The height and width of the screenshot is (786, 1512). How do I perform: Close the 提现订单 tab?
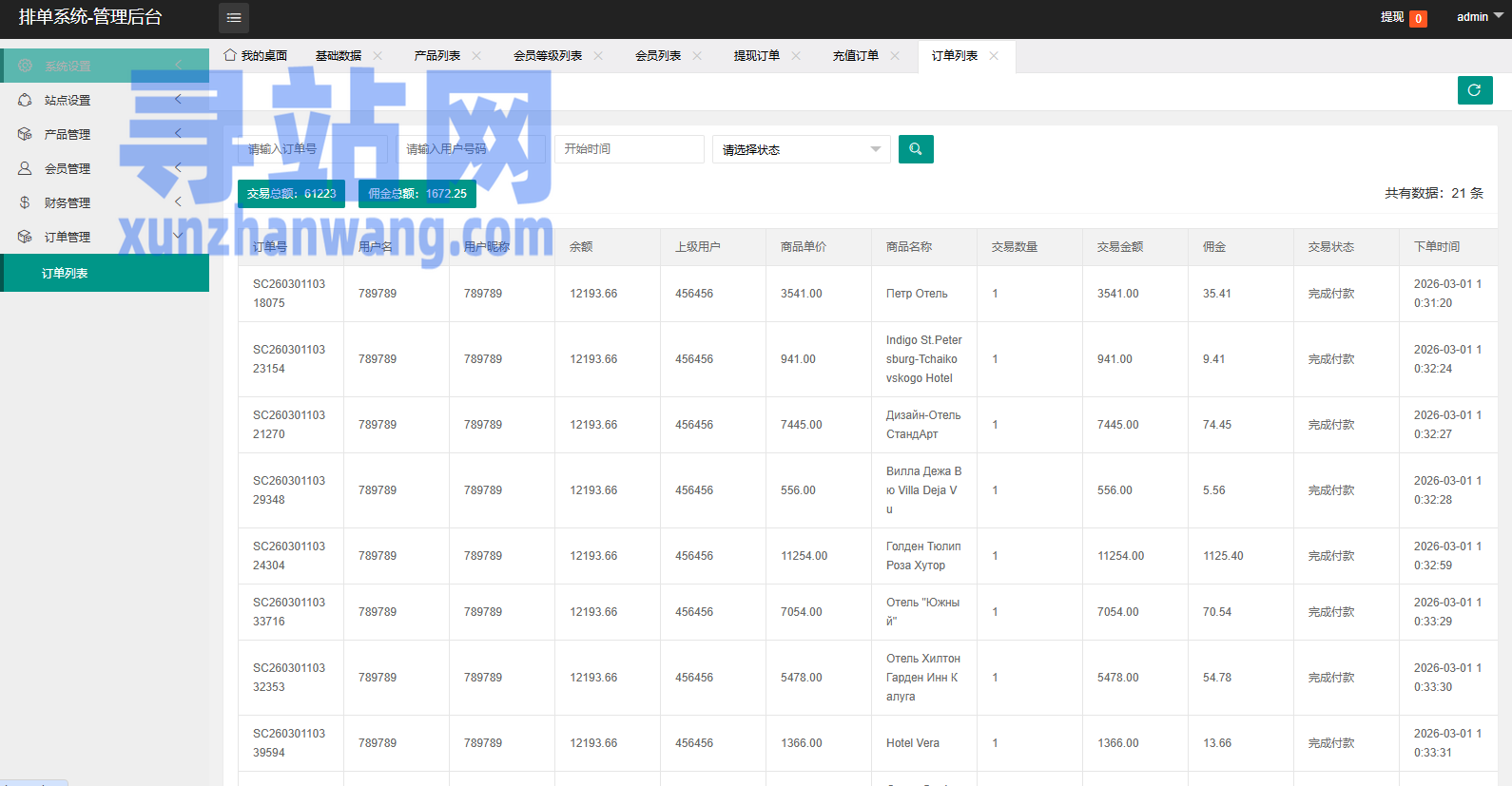tap(796, 56)
